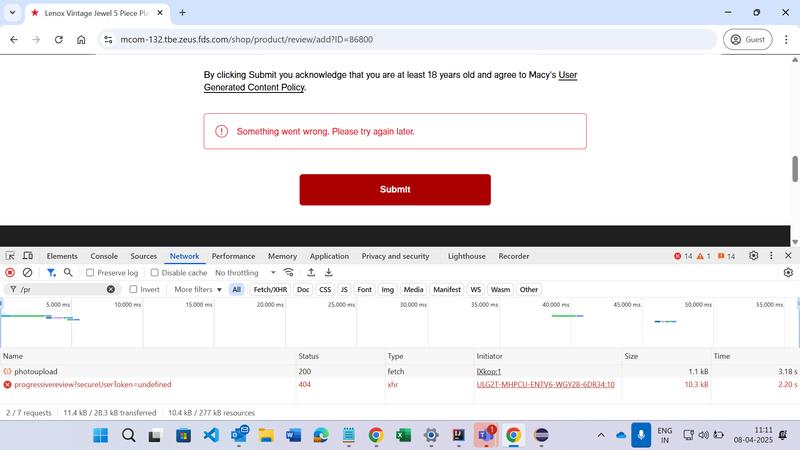
Task: Switch to the Application tab
Action: [x=329, y=256]
